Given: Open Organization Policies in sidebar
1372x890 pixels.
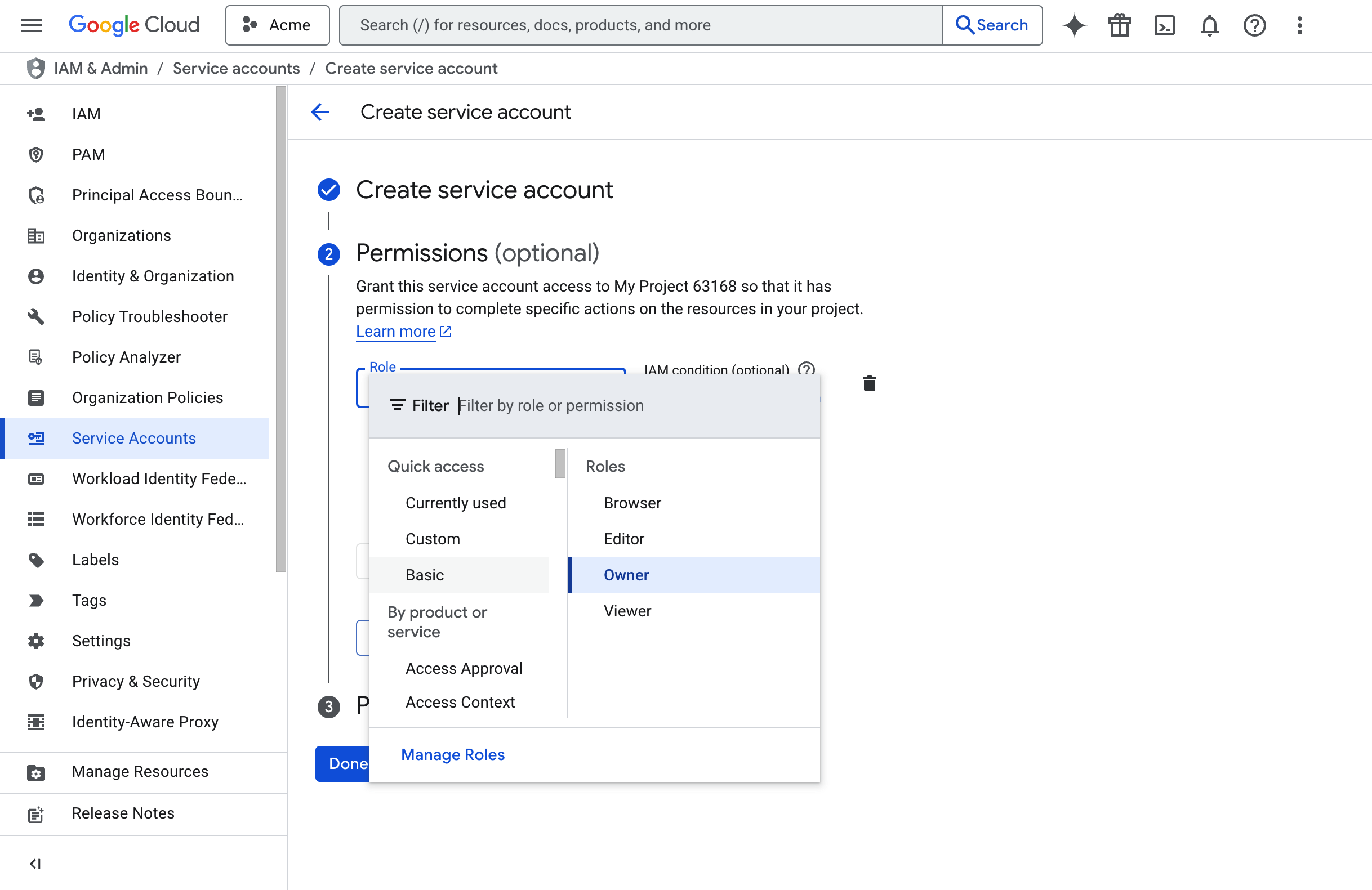Looking at the screenshot, I should (135, 397).
